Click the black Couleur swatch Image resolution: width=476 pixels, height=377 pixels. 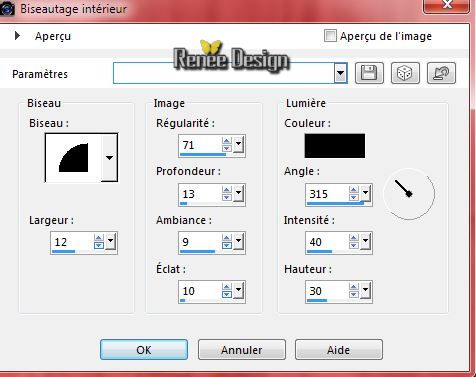[335, 146]
